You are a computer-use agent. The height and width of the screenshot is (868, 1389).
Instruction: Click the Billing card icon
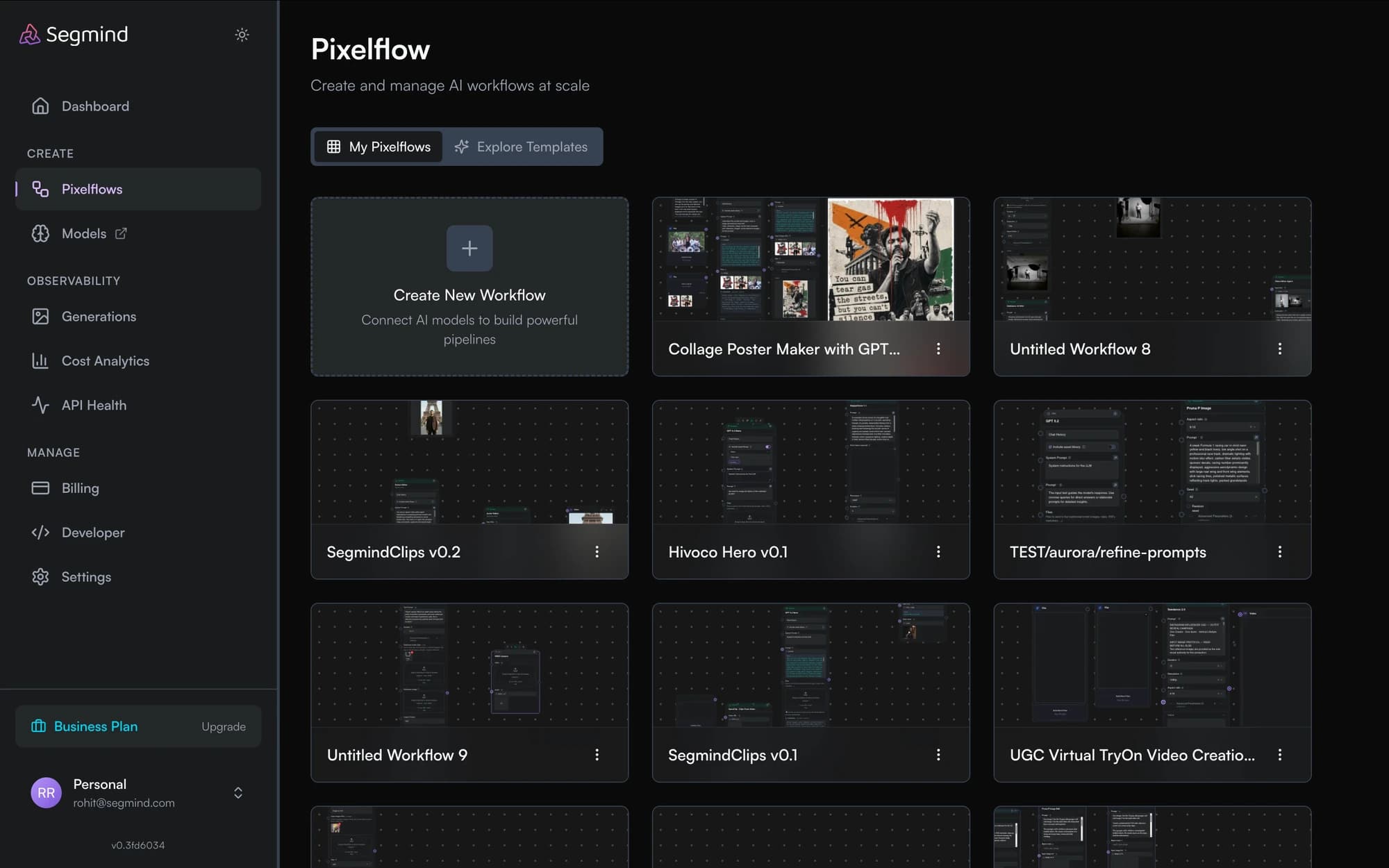(40, 488)
